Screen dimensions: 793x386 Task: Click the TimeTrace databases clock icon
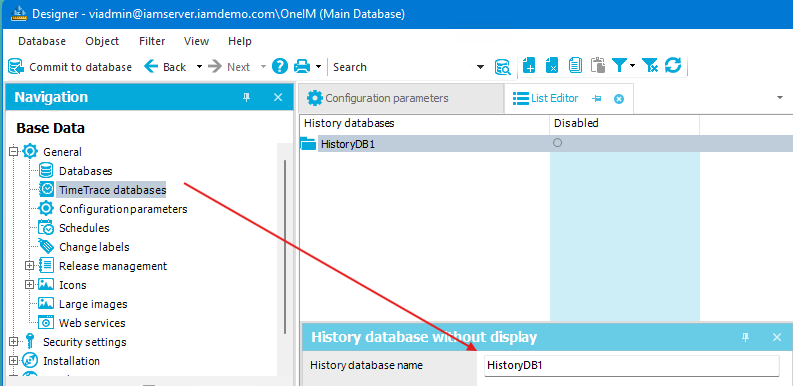(x=46, y=190)
